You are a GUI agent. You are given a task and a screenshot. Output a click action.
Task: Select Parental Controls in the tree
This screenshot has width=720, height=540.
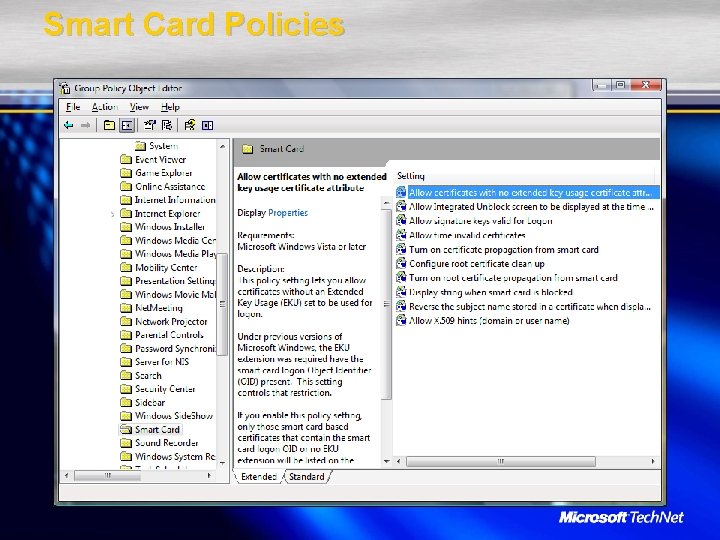click(x=162, y=335)
